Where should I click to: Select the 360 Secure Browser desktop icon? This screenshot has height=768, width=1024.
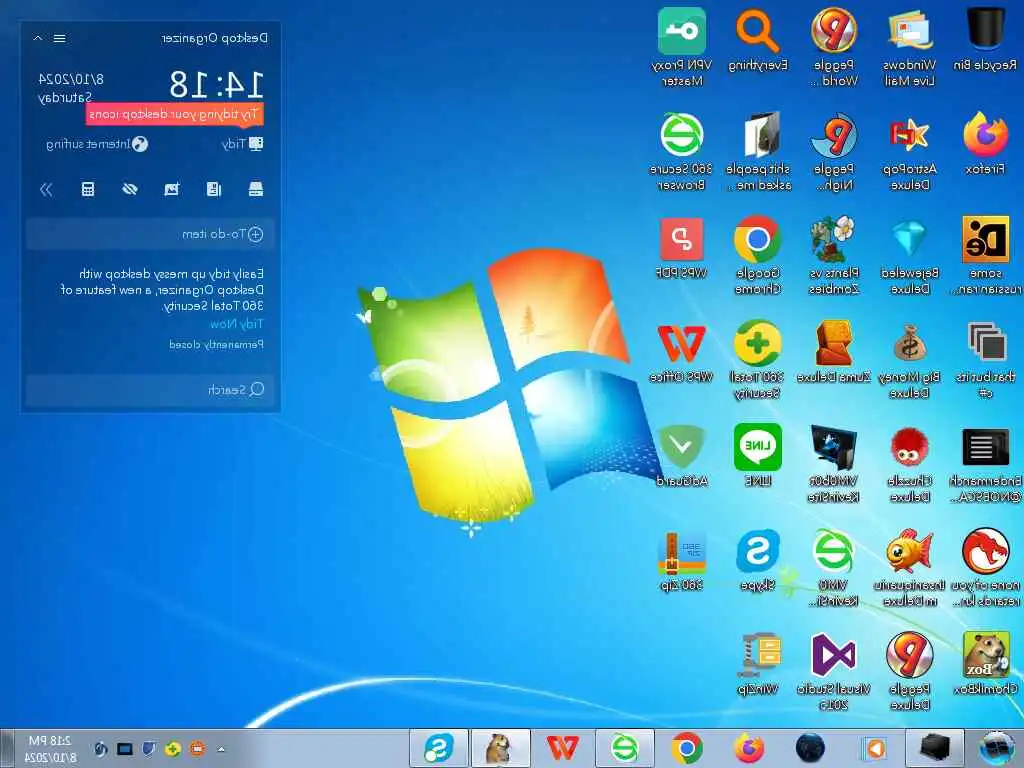(x=681, y=152)
